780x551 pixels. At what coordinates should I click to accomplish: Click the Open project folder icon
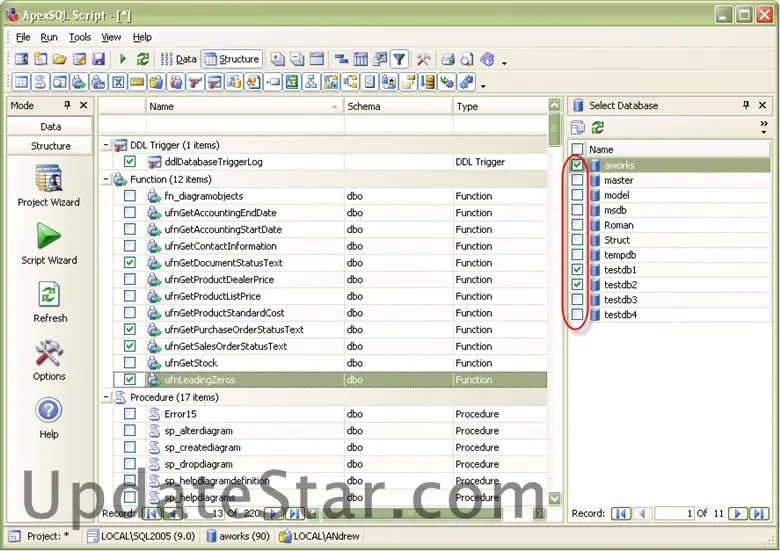60,59
